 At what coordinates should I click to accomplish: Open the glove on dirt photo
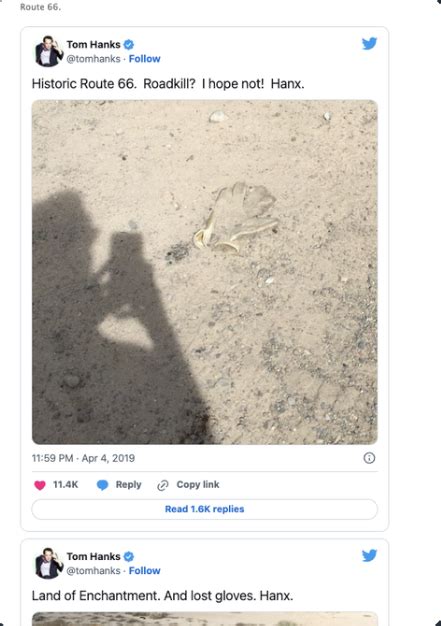pos(204,272)
